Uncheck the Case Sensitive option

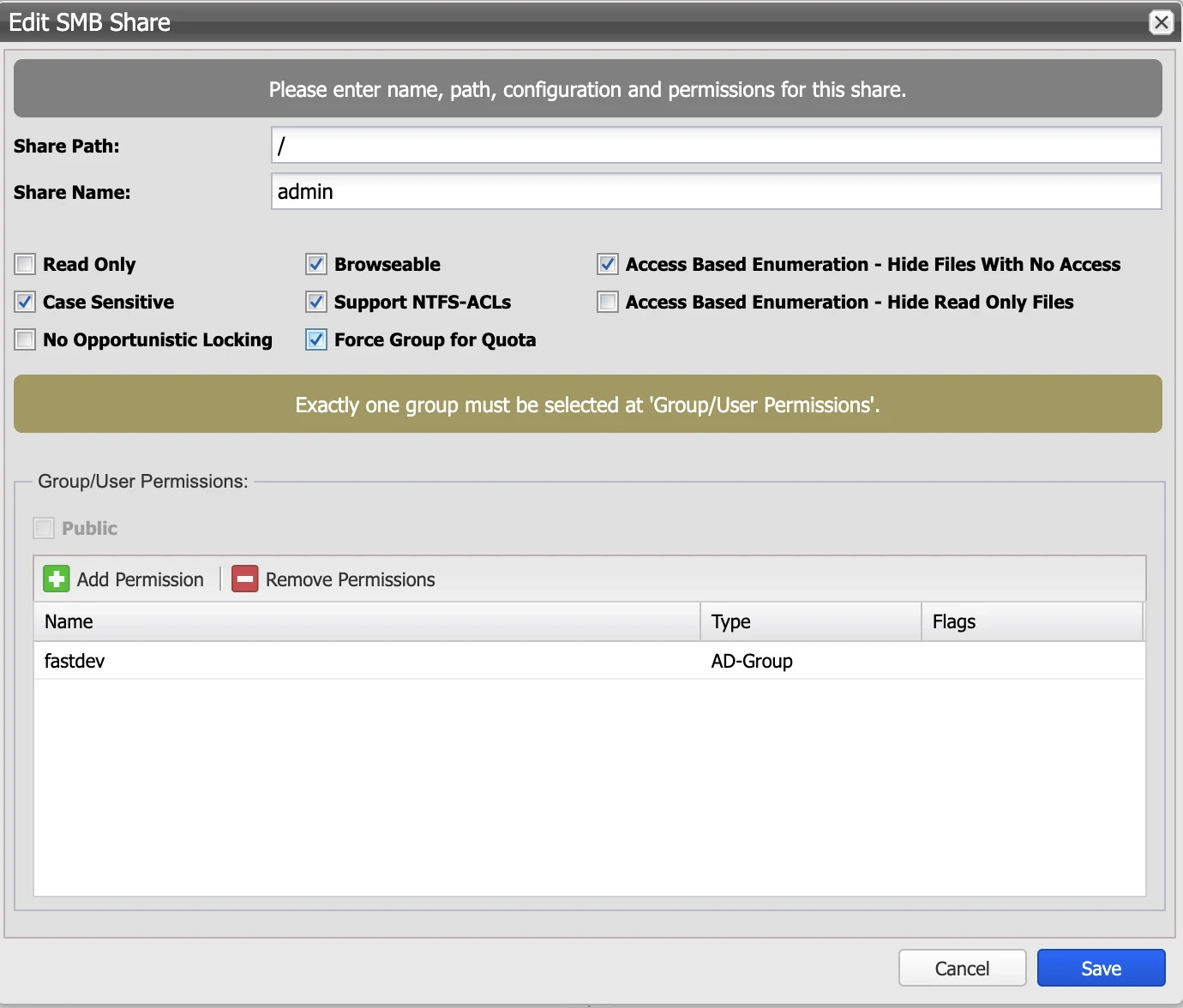tap(26, 302)
